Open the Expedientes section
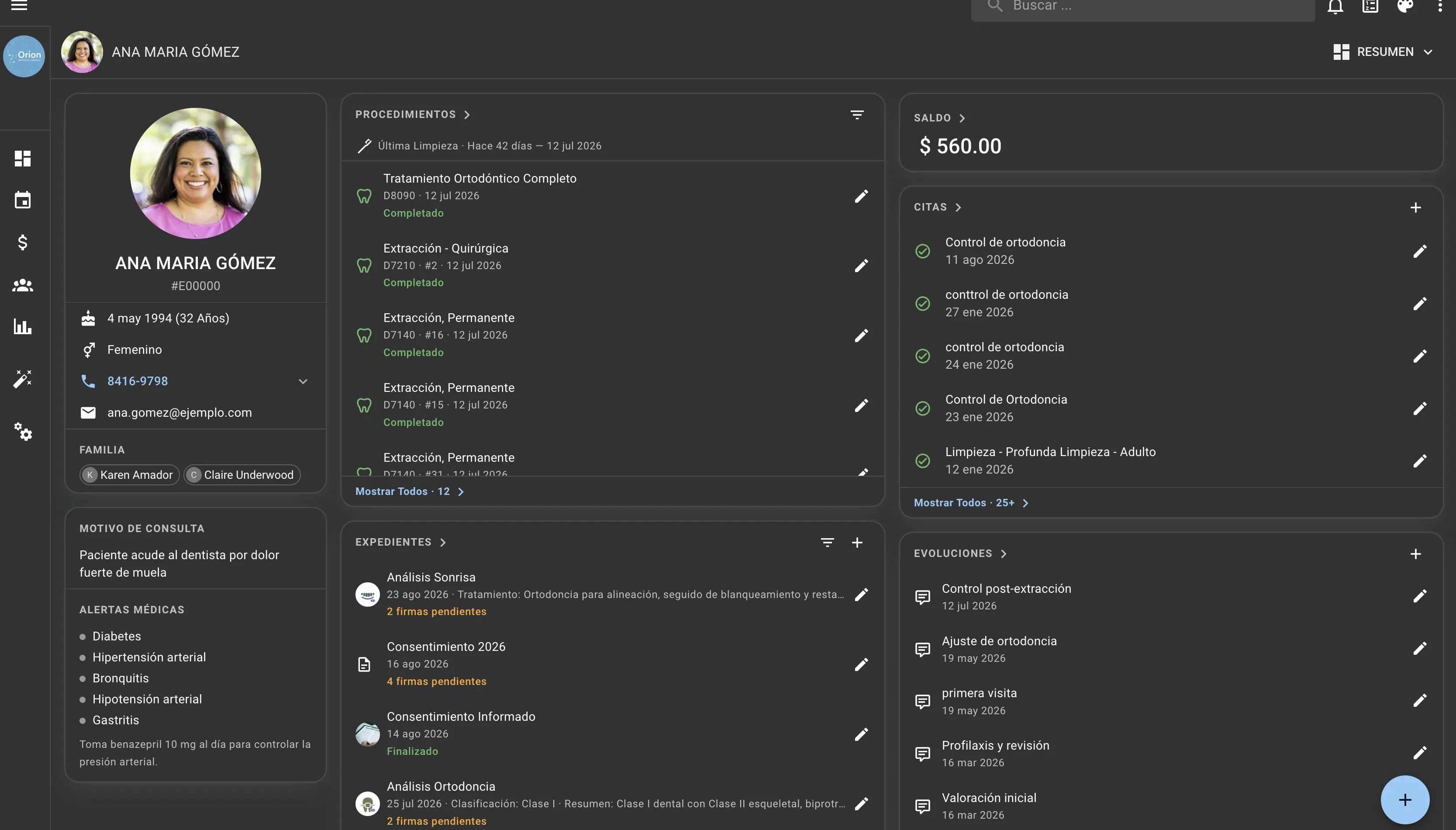 pyautogui.click(x=400, y=542)
